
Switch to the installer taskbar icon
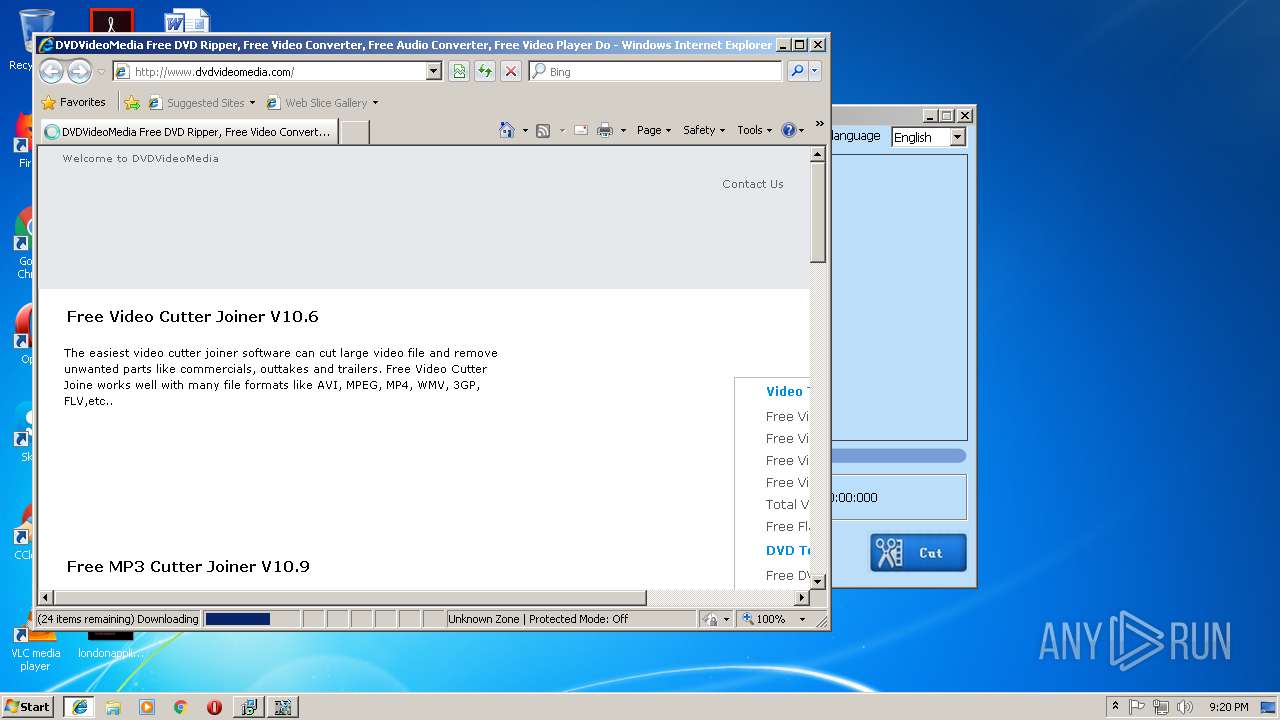249,706
